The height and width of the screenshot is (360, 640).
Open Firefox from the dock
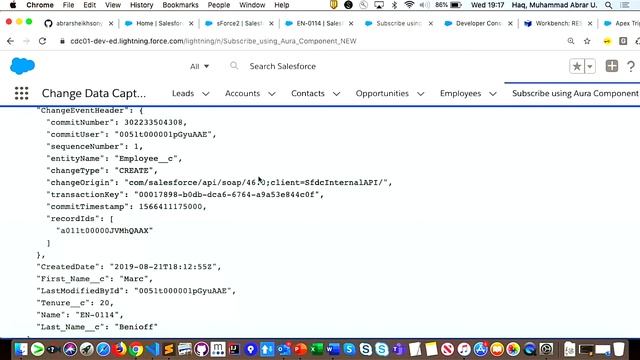click(x=120, y=349)
